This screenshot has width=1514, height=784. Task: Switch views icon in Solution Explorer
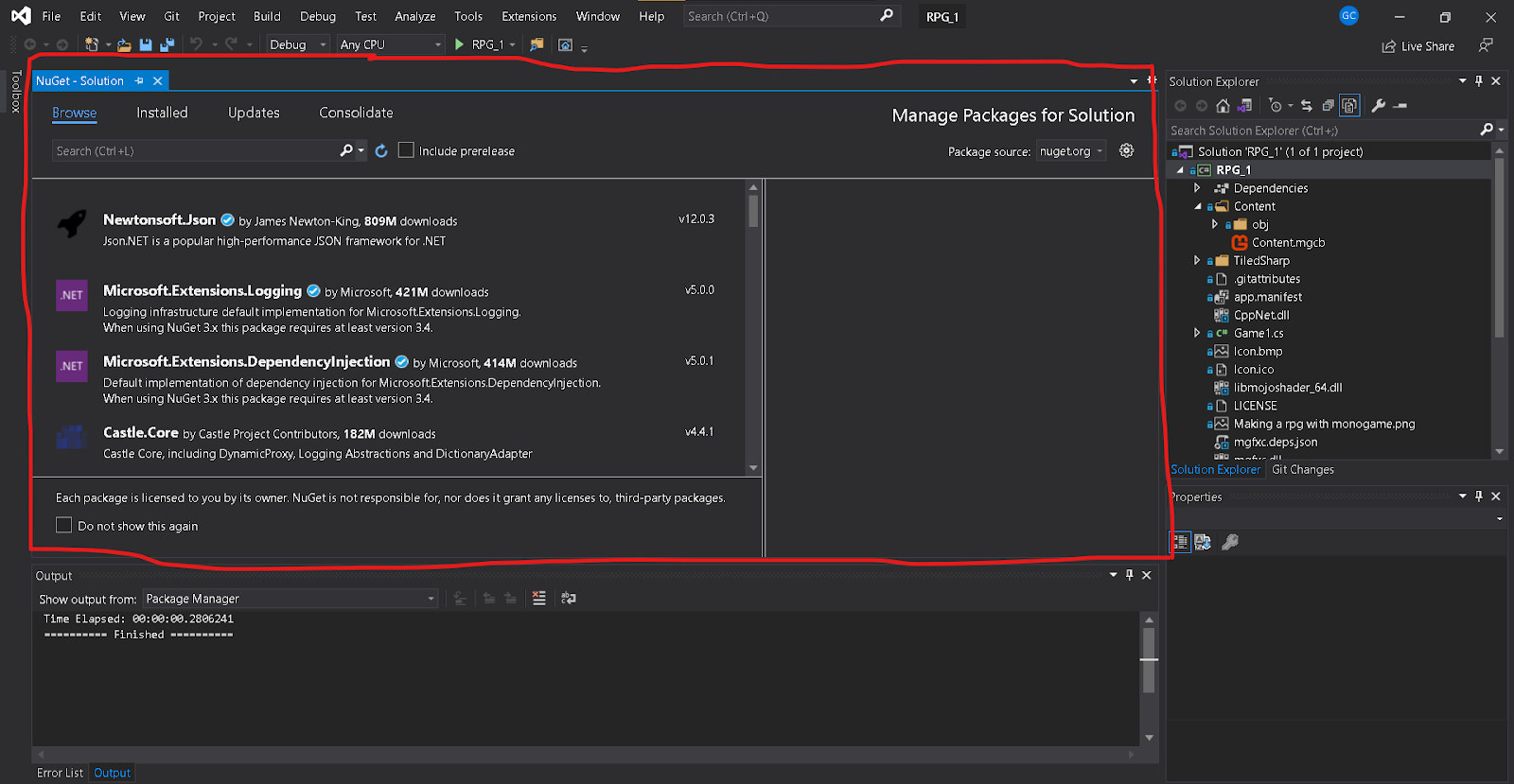1245,106
